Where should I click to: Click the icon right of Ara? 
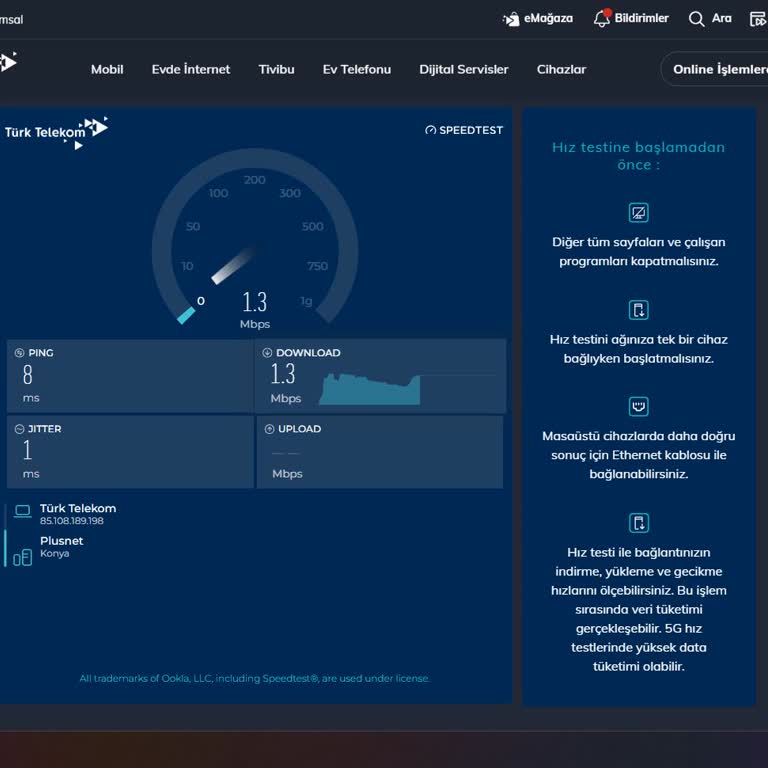tap(758, 19)
